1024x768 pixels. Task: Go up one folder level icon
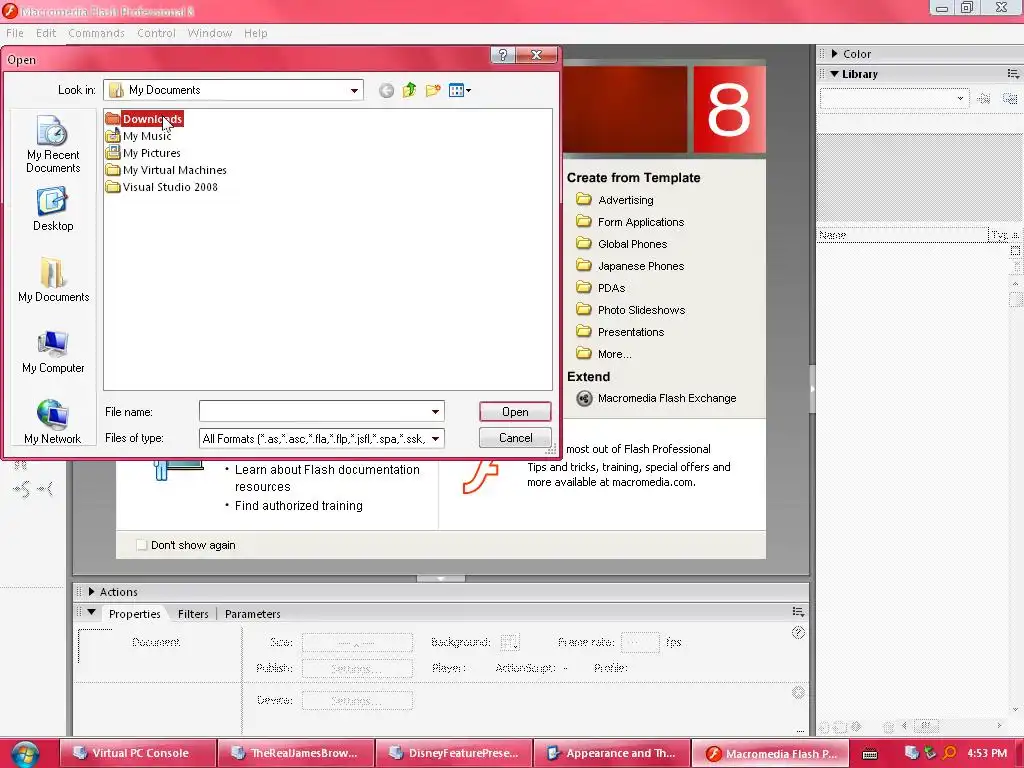[x=409, y=90]
